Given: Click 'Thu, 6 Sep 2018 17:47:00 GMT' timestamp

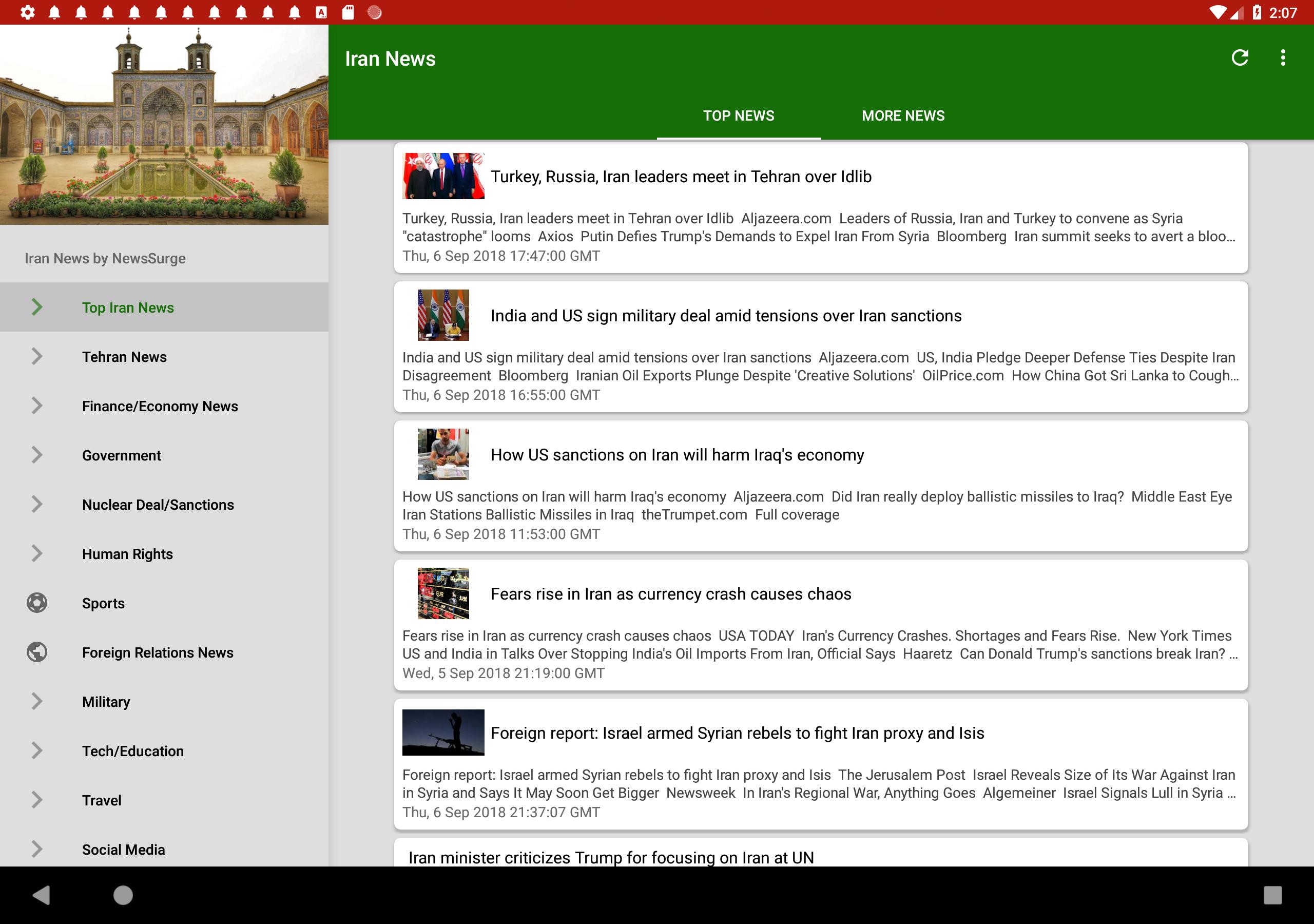Looking at the screenshot, I should (501, 256).
